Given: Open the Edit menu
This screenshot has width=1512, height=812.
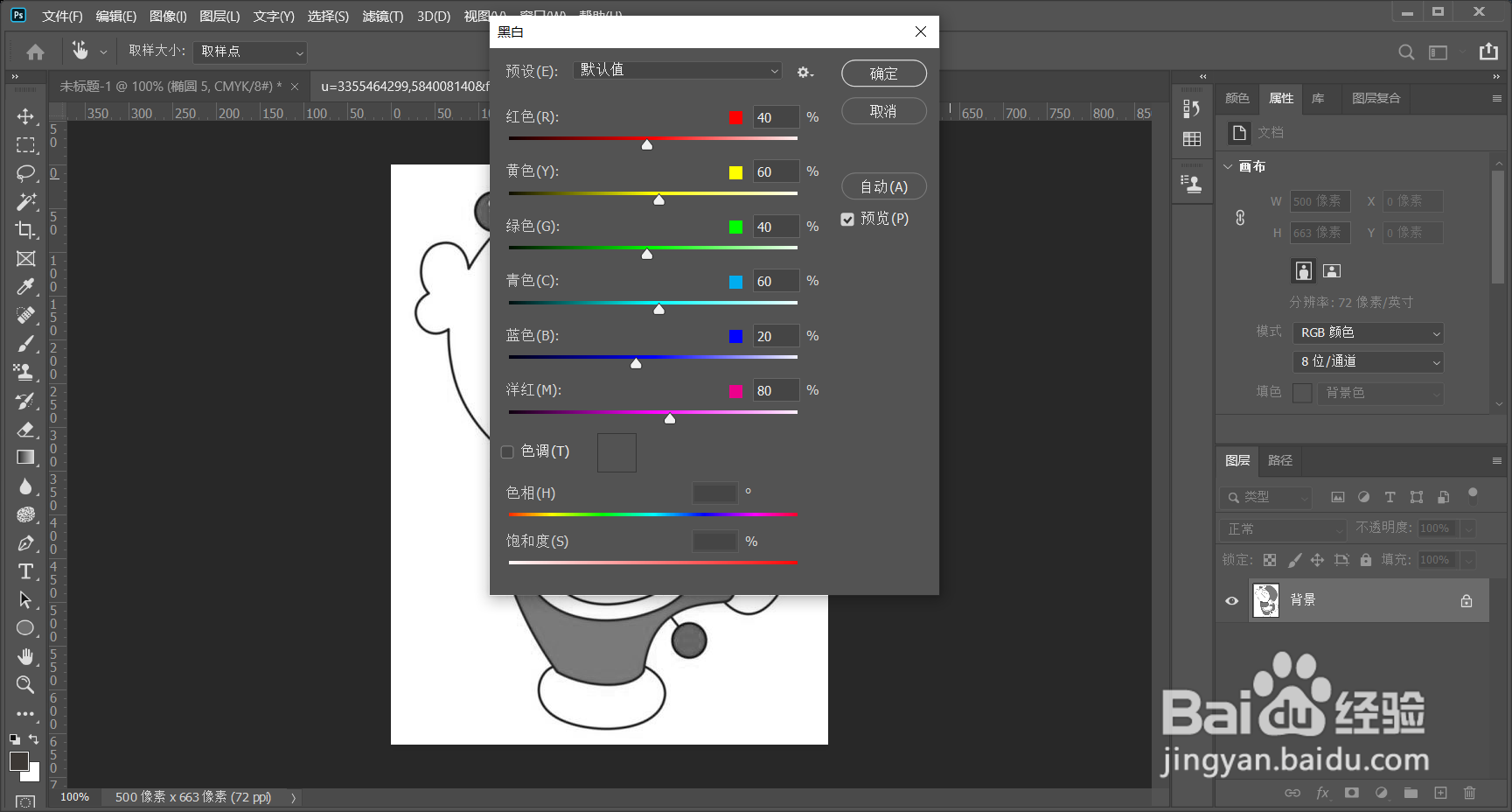Looking at the screenshot, I should tap(116, 17).
